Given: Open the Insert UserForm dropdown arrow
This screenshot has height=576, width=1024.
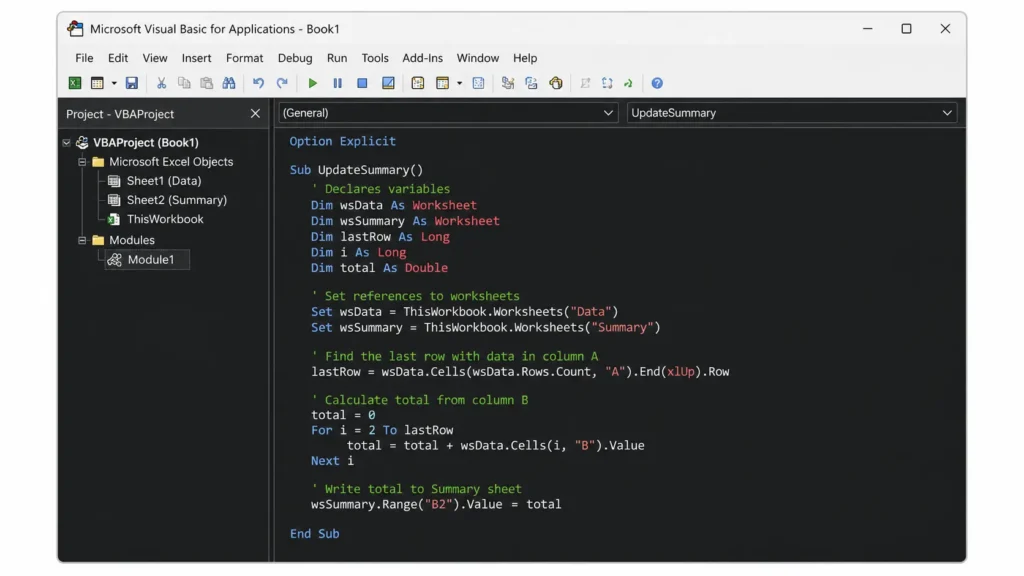Looking at the screenshot, I should (114, 83).
